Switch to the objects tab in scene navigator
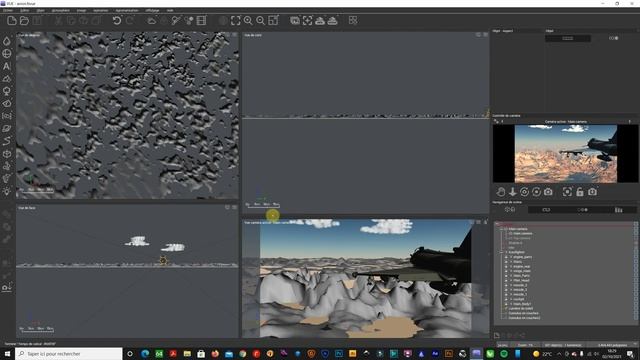 pos(510,209)
